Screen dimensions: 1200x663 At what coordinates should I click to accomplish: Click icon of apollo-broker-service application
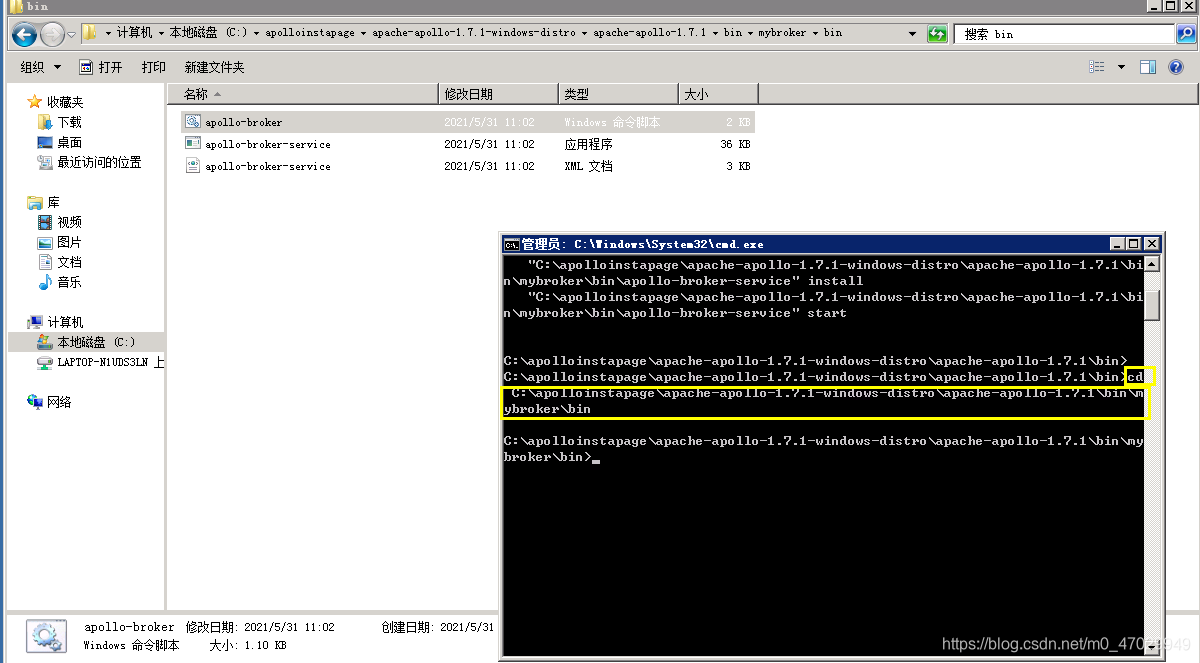(x=193, y=144)
